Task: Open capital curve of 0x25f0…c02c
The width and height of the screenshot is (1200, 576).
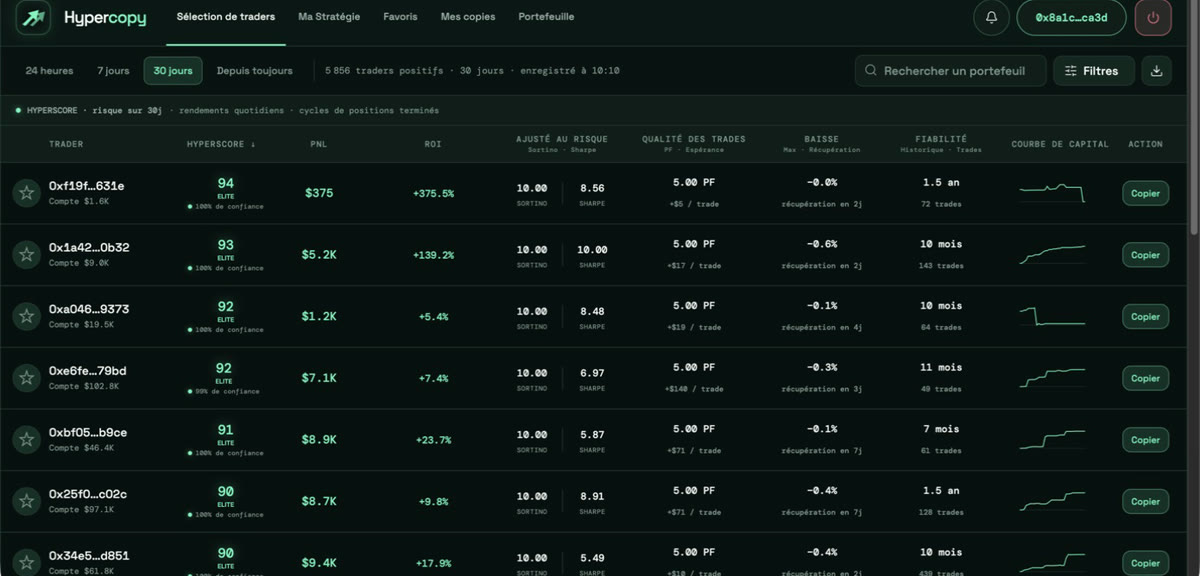Action: click(1052, 501)
